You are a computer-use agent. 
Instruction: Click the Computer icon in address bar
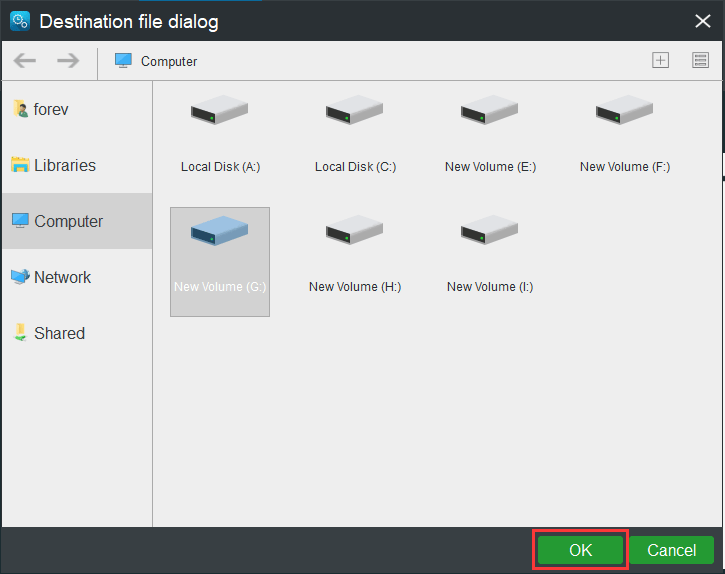[123, 61]
